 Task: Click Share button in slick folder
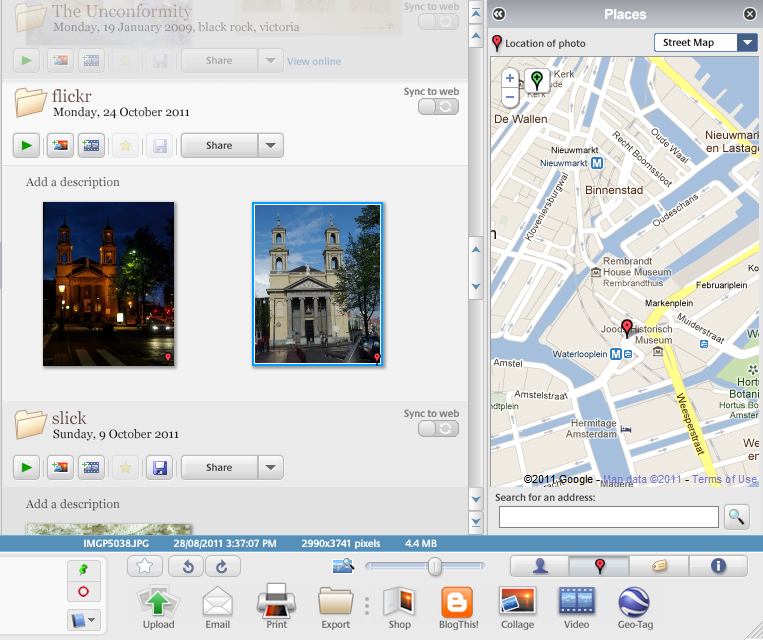pyautogui.click(x=219, y=467)
